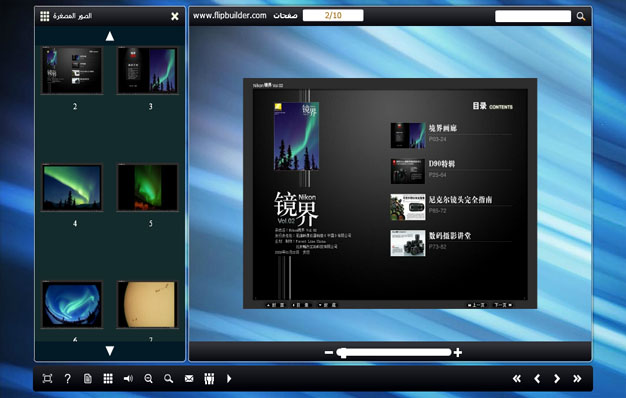Open page 6 fisheye aurora thumbnail

coord(72,304)
